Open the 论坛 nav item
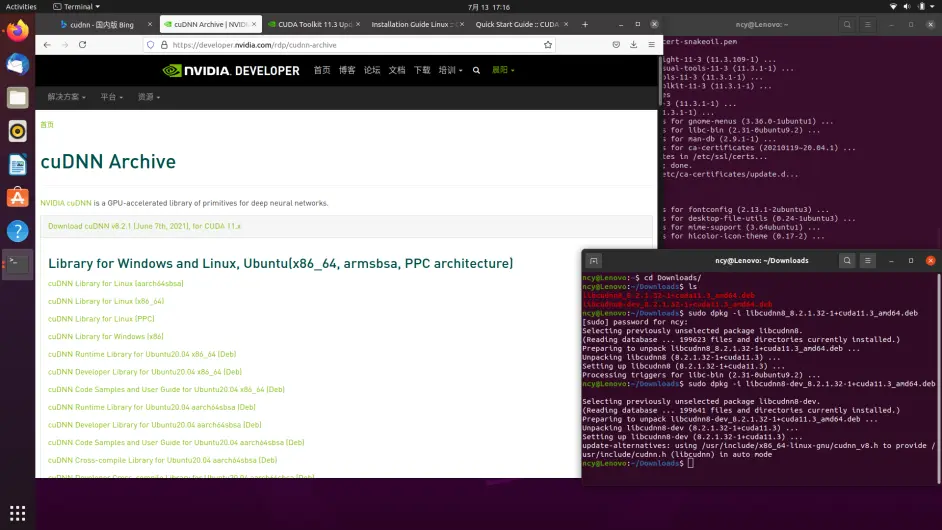The height and width of the screenshot is (530, 942). (372, 70)
